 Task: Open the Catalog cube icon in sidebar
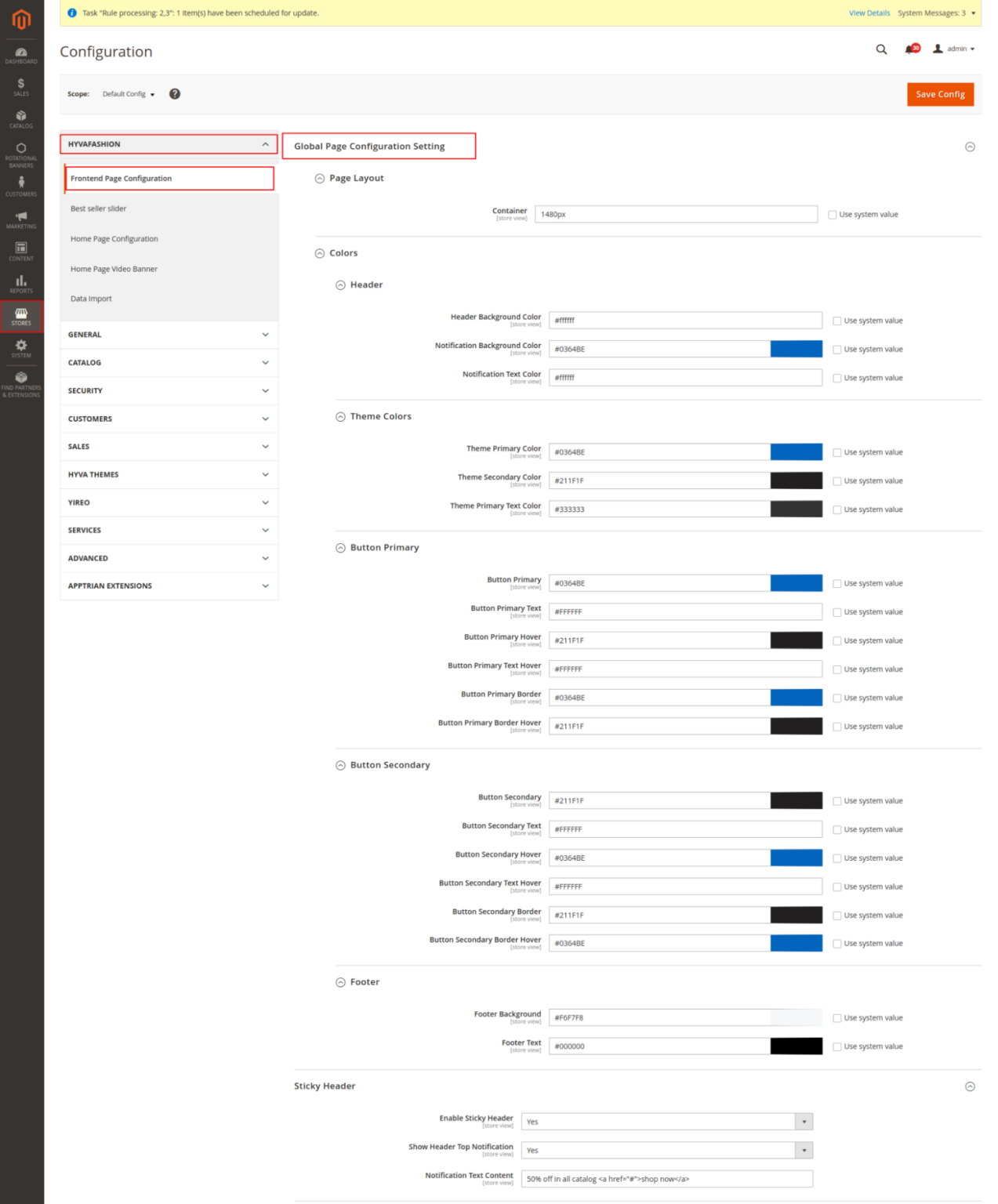tap(21, 118)
